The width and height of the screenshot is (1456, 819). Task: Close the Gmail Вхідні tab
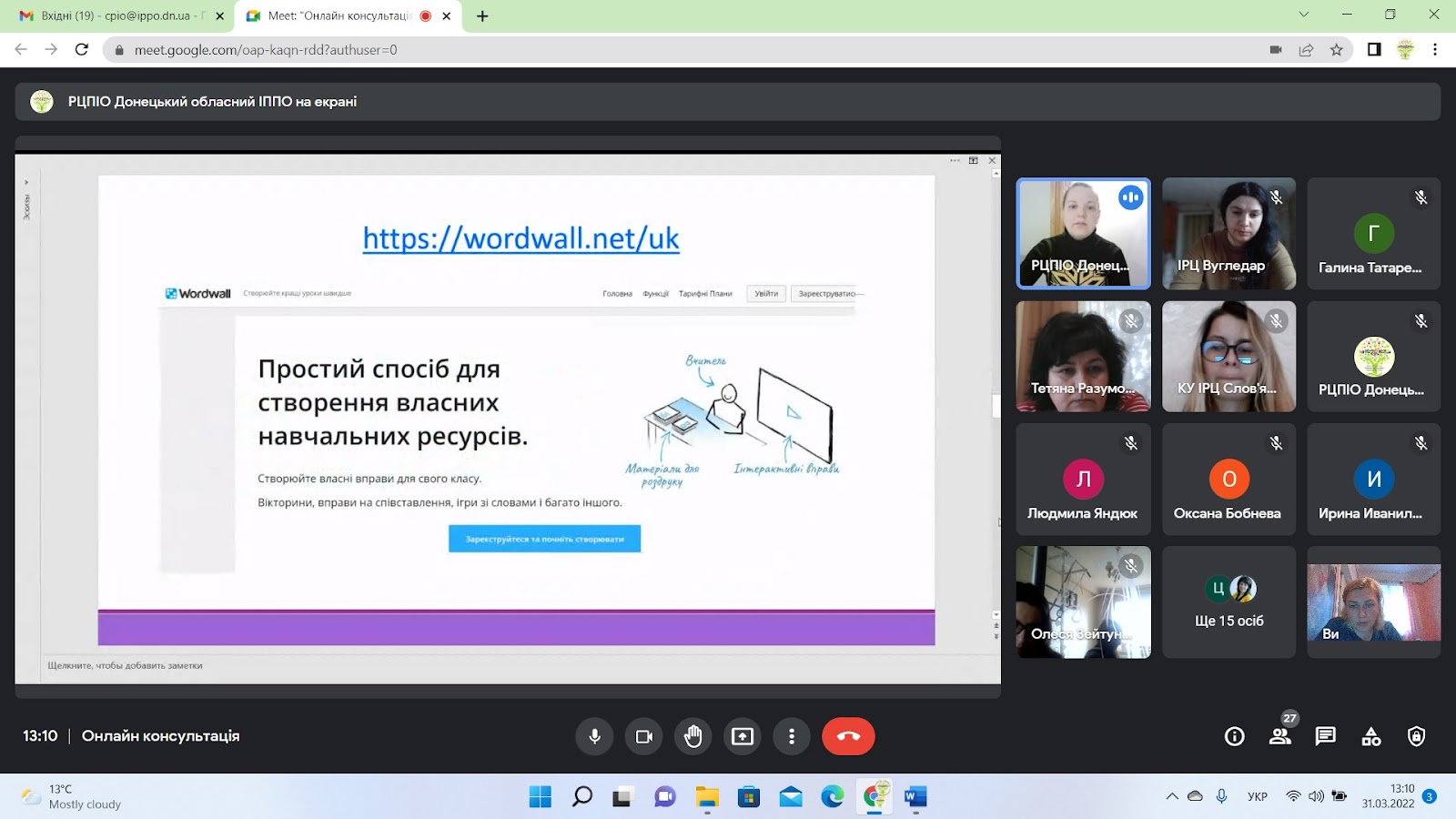click(x=219, y=15)
